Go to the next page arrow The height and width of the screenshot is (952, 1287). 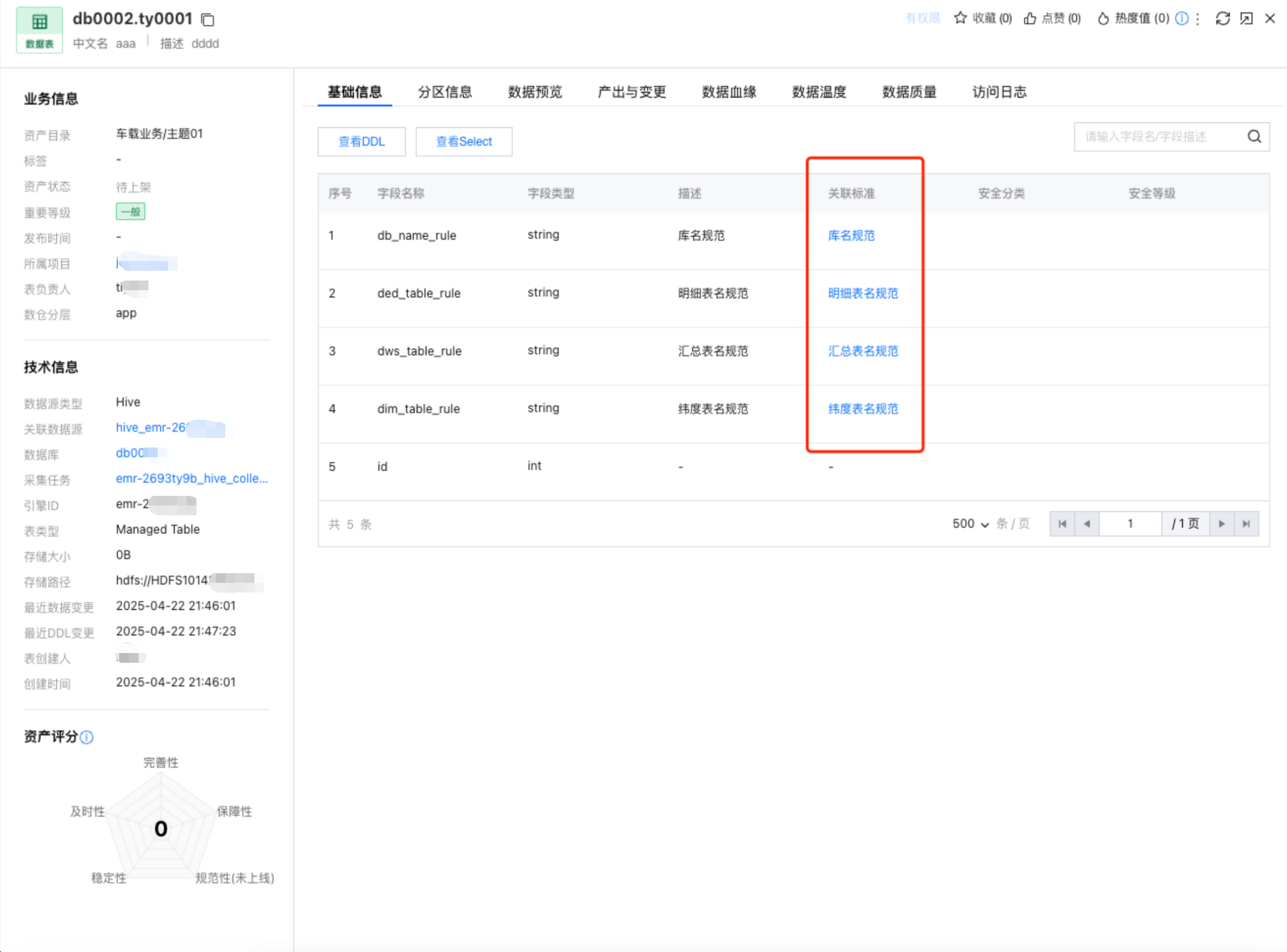[x=1222, y=524]
